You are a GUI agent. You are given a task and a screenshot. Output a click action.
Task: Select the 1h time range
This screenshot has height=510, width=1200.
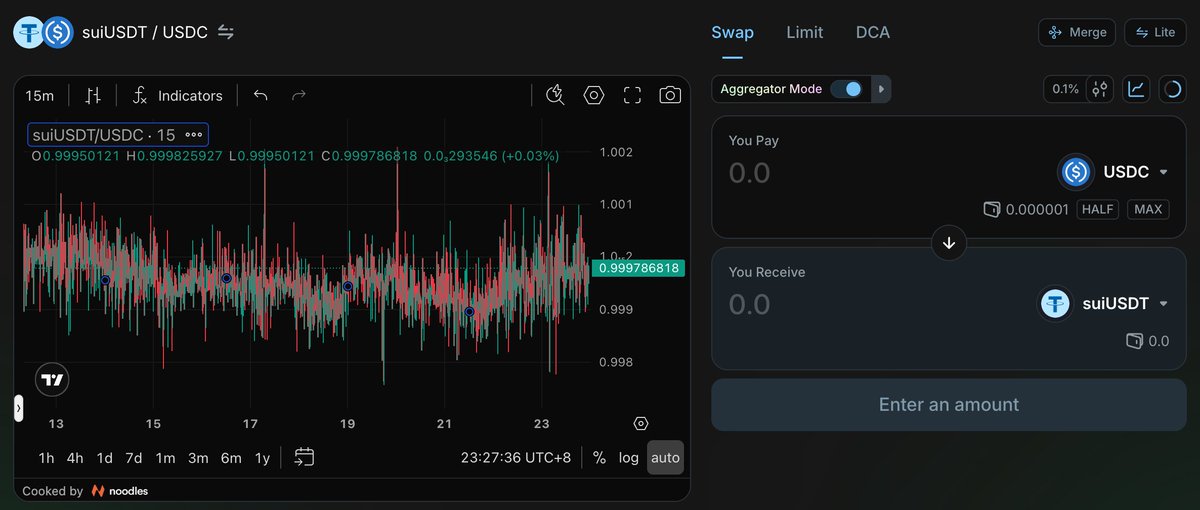click(46, 458)
